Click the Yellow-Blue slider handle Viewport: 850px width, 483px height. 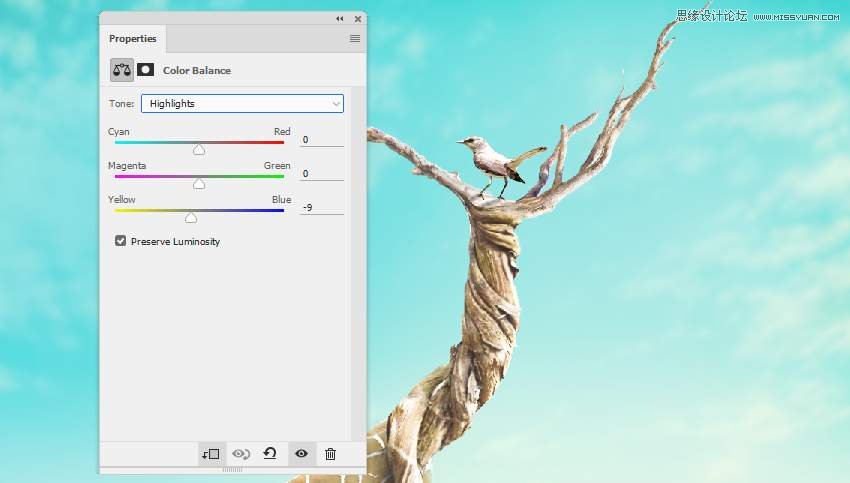coord(191,217)
